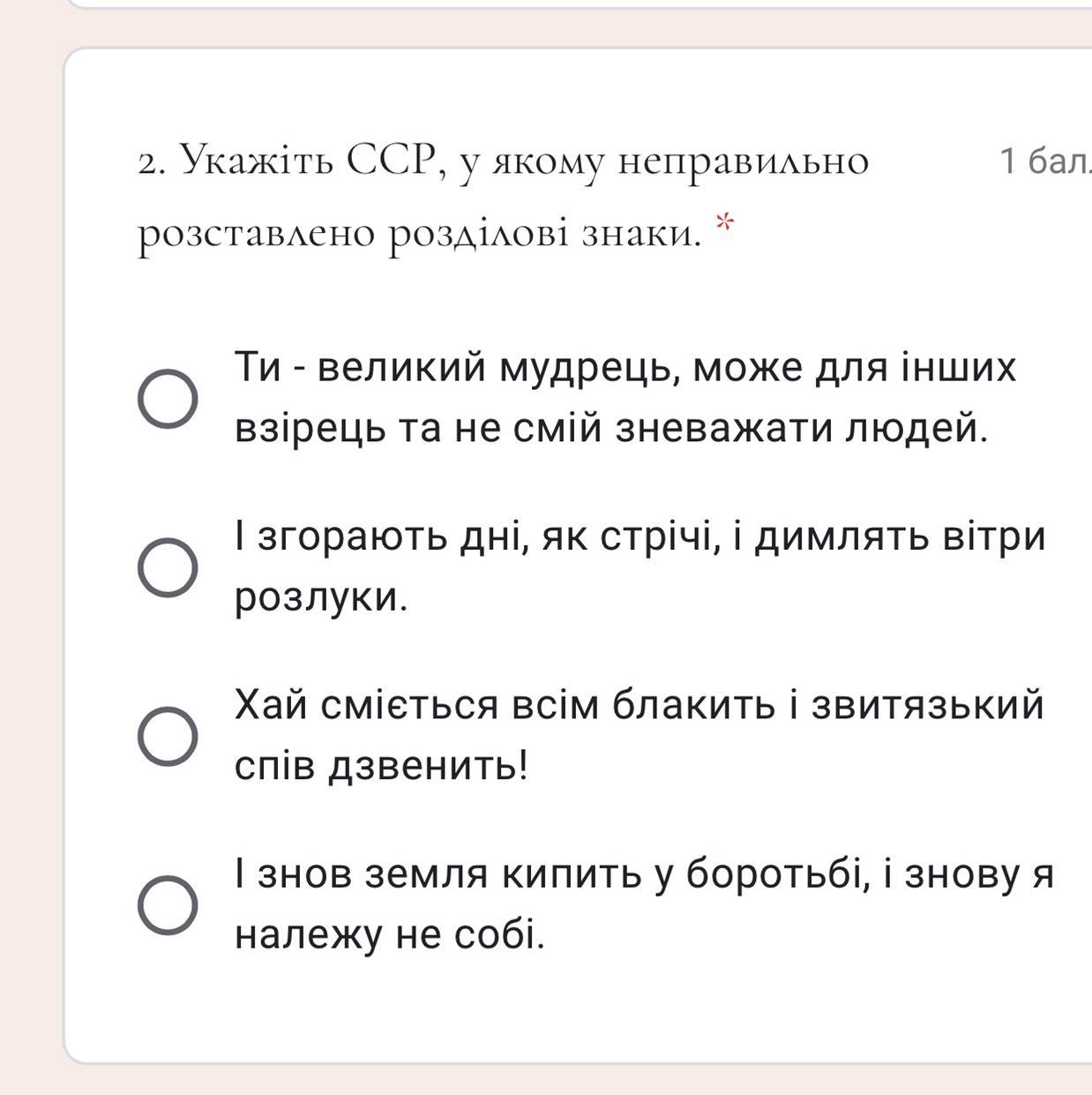Click the "1 бал" points label

tap(1046, 161)
